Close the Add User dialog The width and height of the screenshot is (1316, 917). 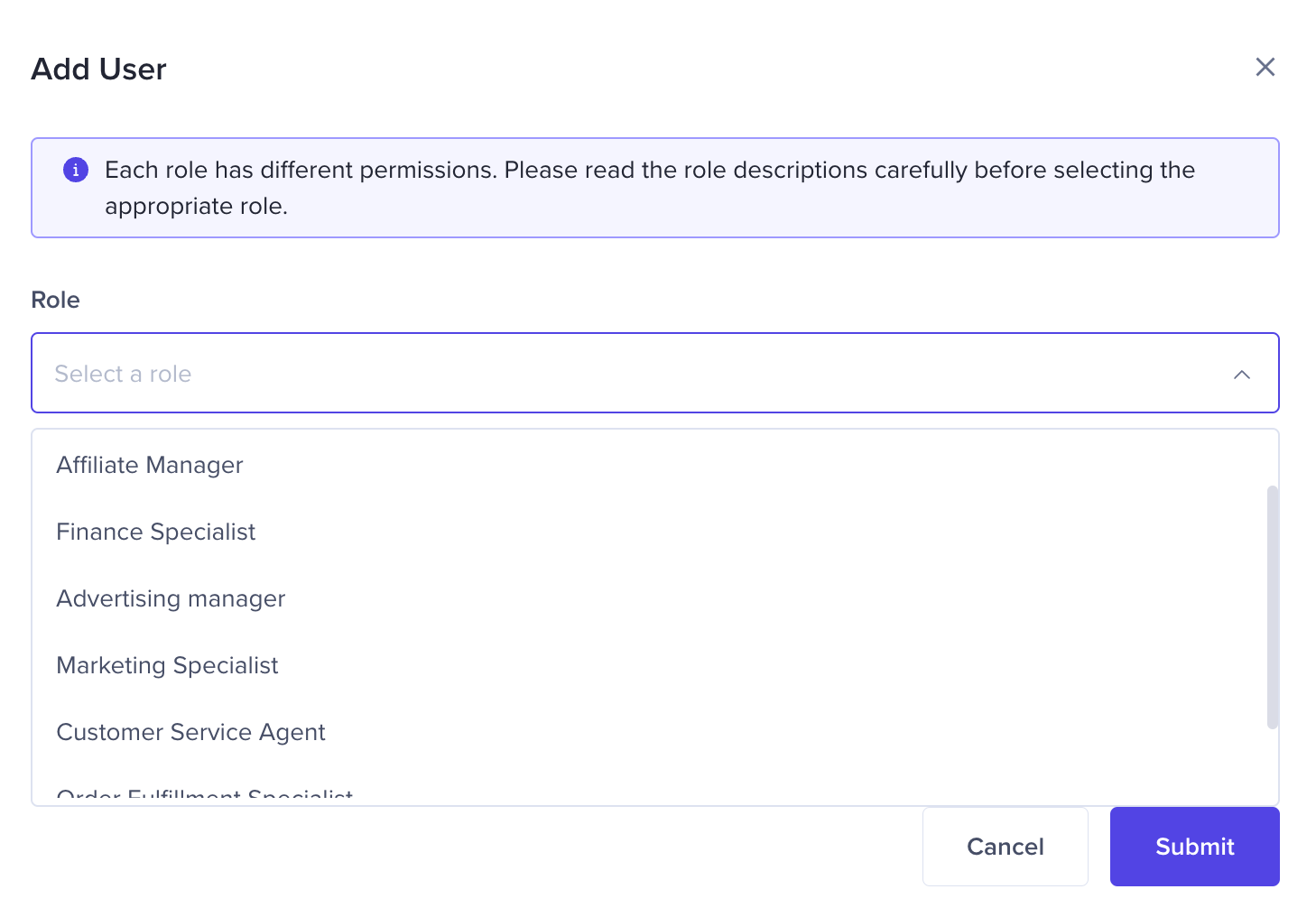pyautogui.click(x=1265, y=67)
